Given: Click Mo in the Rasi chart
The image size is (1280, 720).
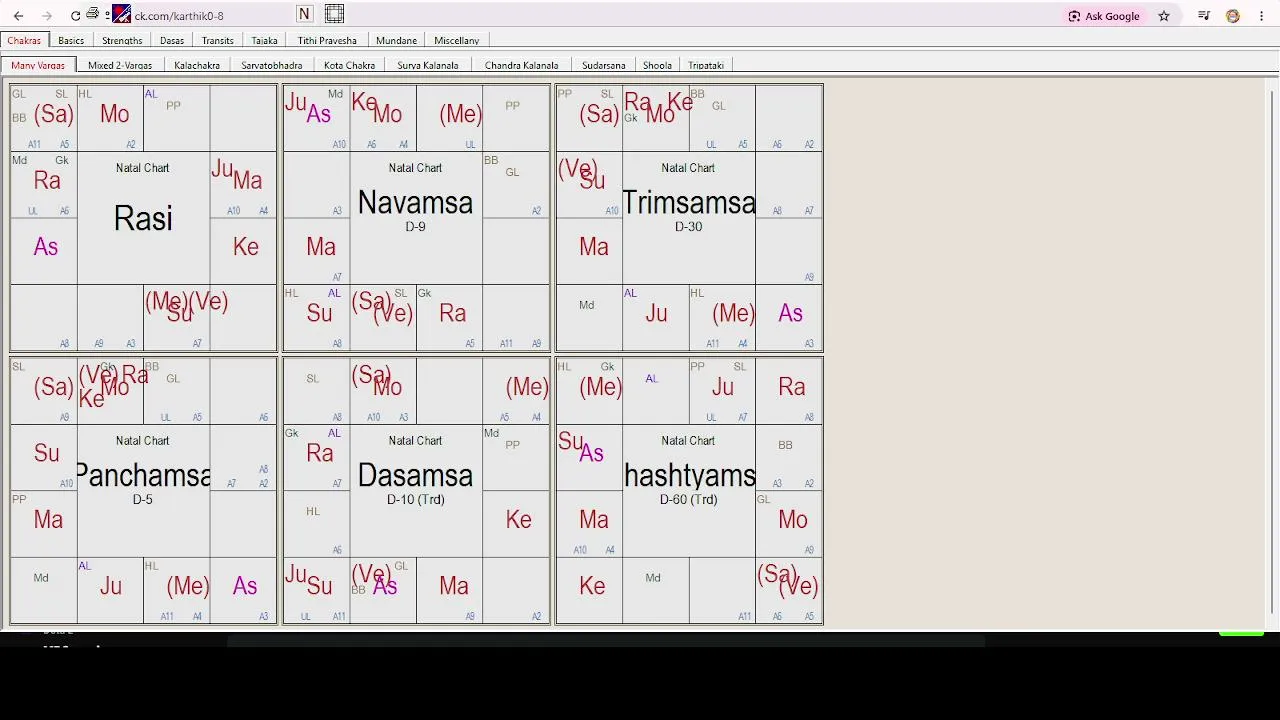Looking at the screenshot, I should (x=114, y=114).
